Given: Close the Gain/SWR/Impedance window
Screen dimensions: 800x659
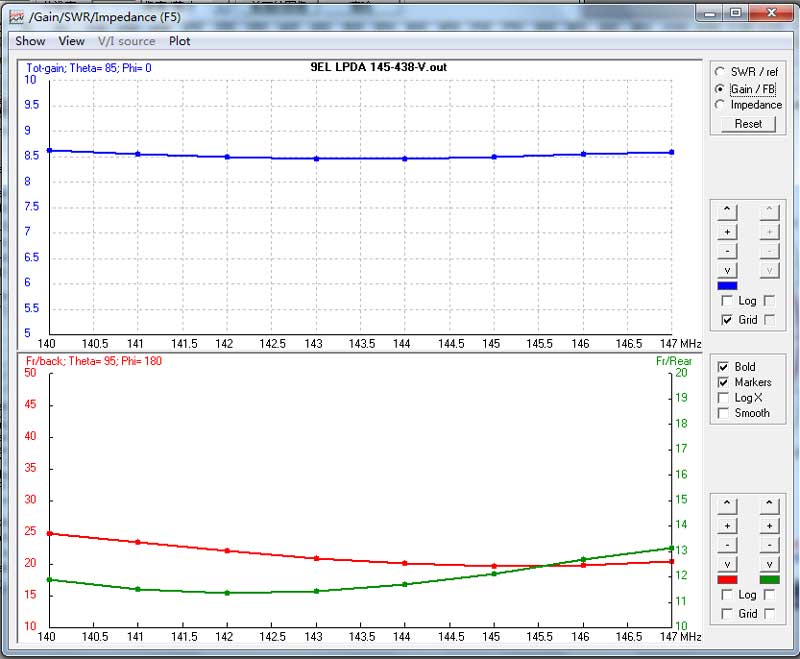Looking at the screenshot, I should click(771, 13).
